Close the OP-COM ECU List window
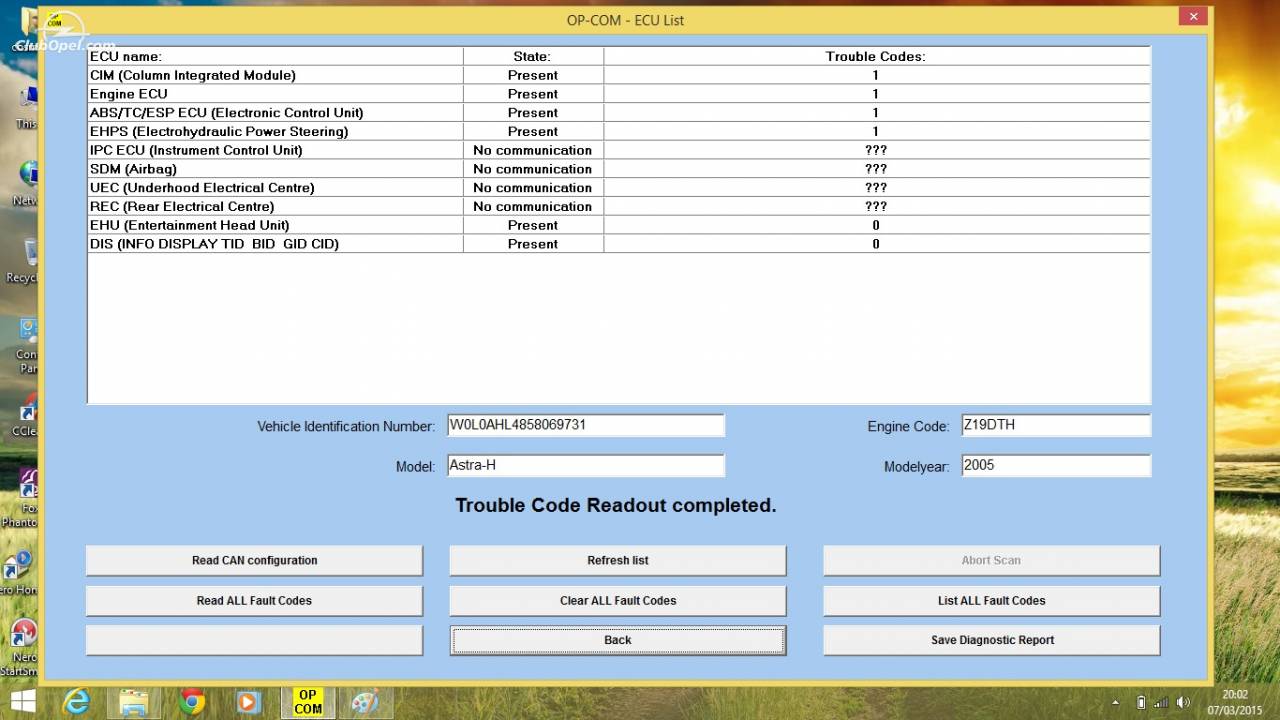Screen dimensions: 1280x720 [x=1192, y=16]
